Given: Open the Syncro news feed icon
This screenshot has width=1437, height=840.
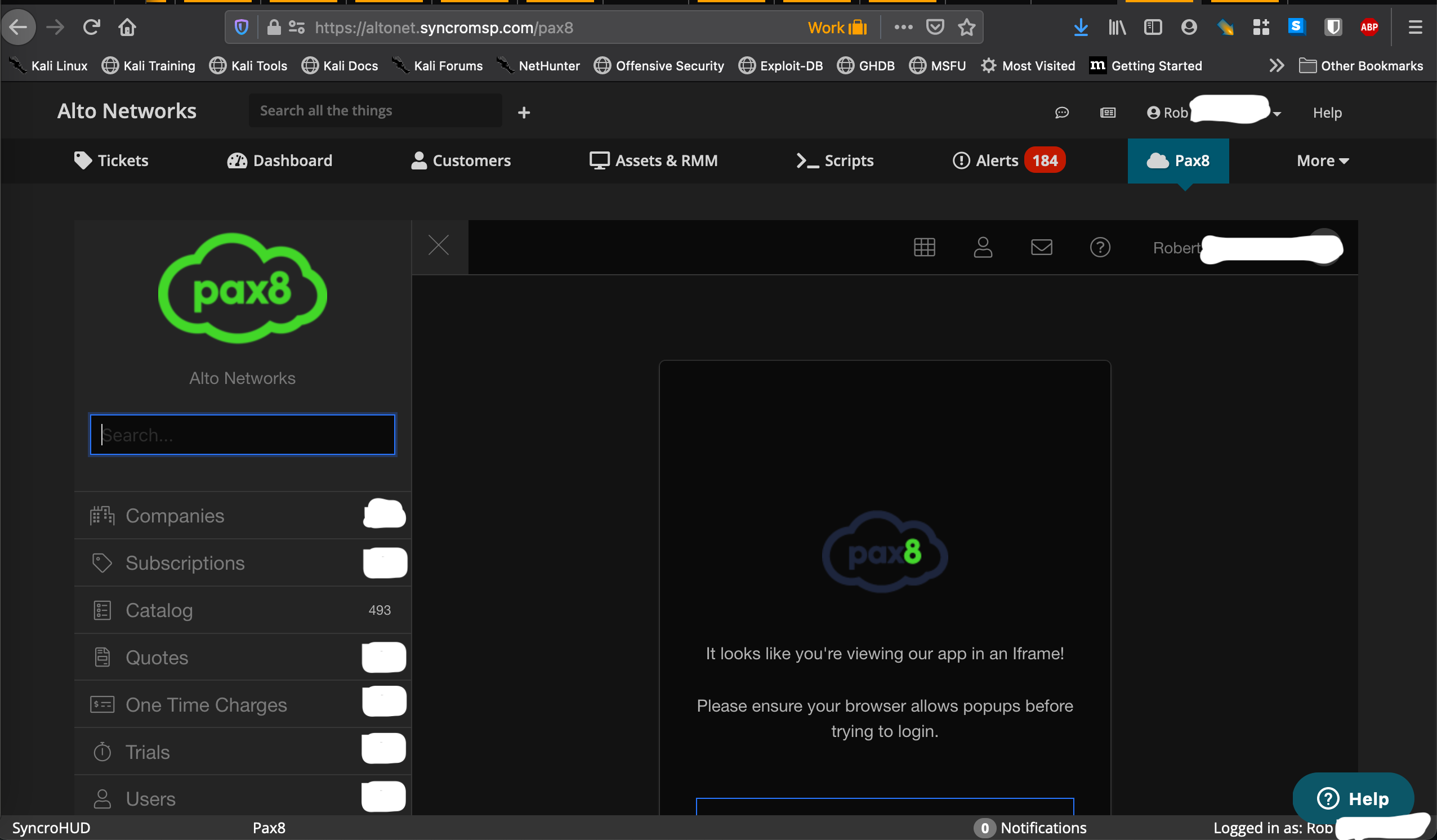Looking at the screenshot, I should pyautogui.click(x=1108, y=113).
